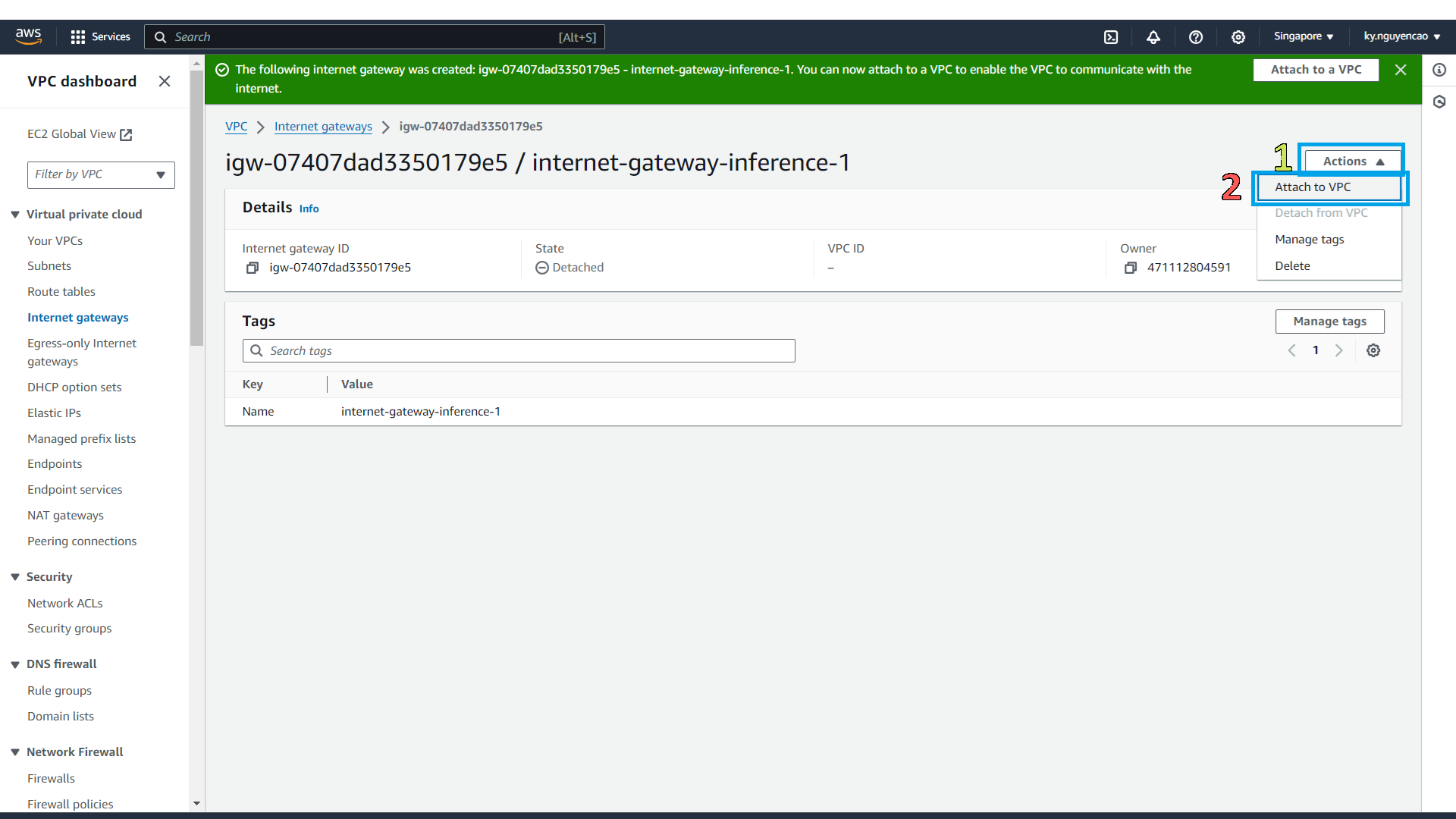Open NAT gateways in sidebar
The width and height of the screenshot is (1456, 819).
coord(66,516)
